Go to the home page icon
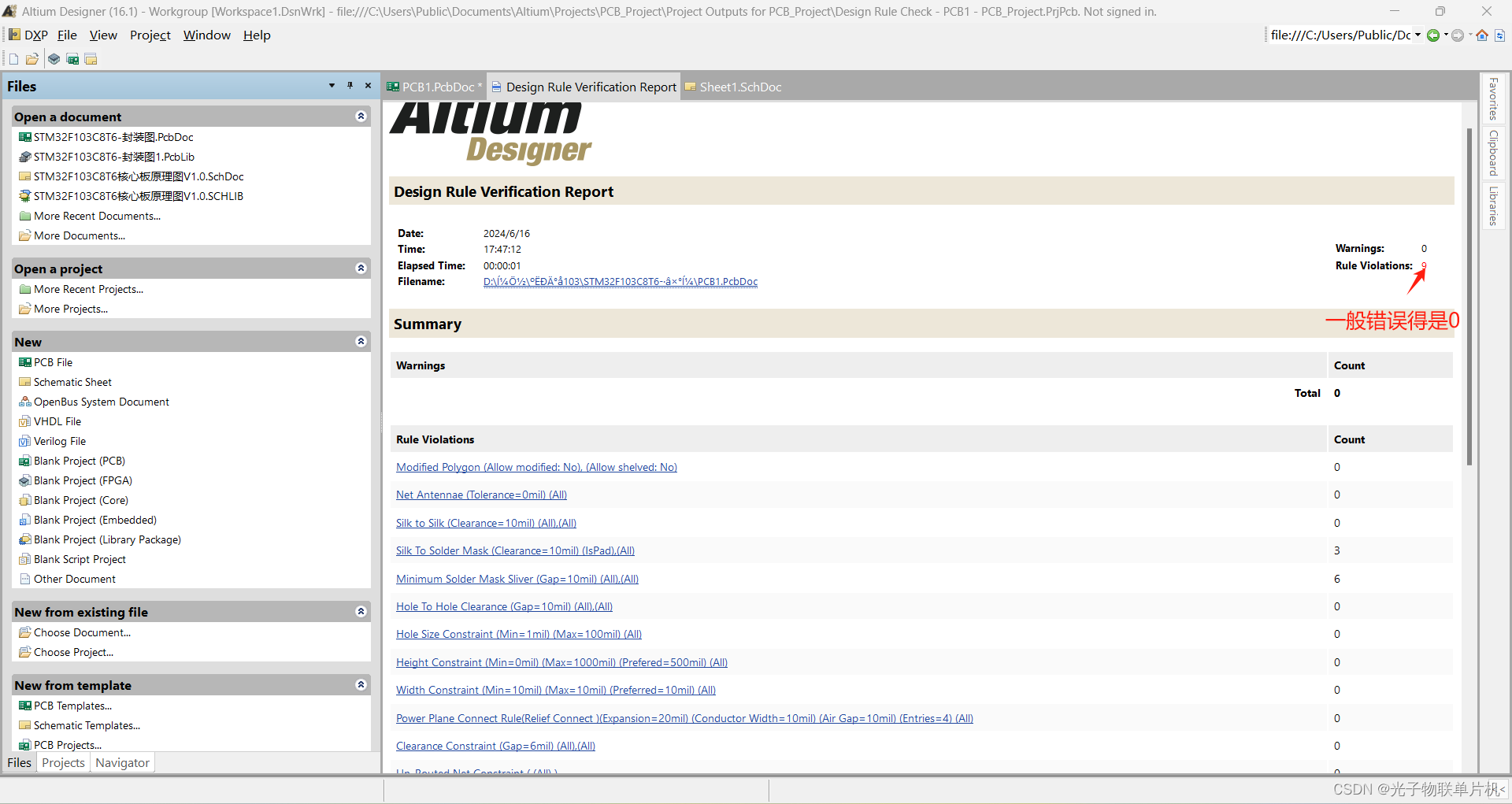This screenshot has height=804, width=1512. [1482, 35]
